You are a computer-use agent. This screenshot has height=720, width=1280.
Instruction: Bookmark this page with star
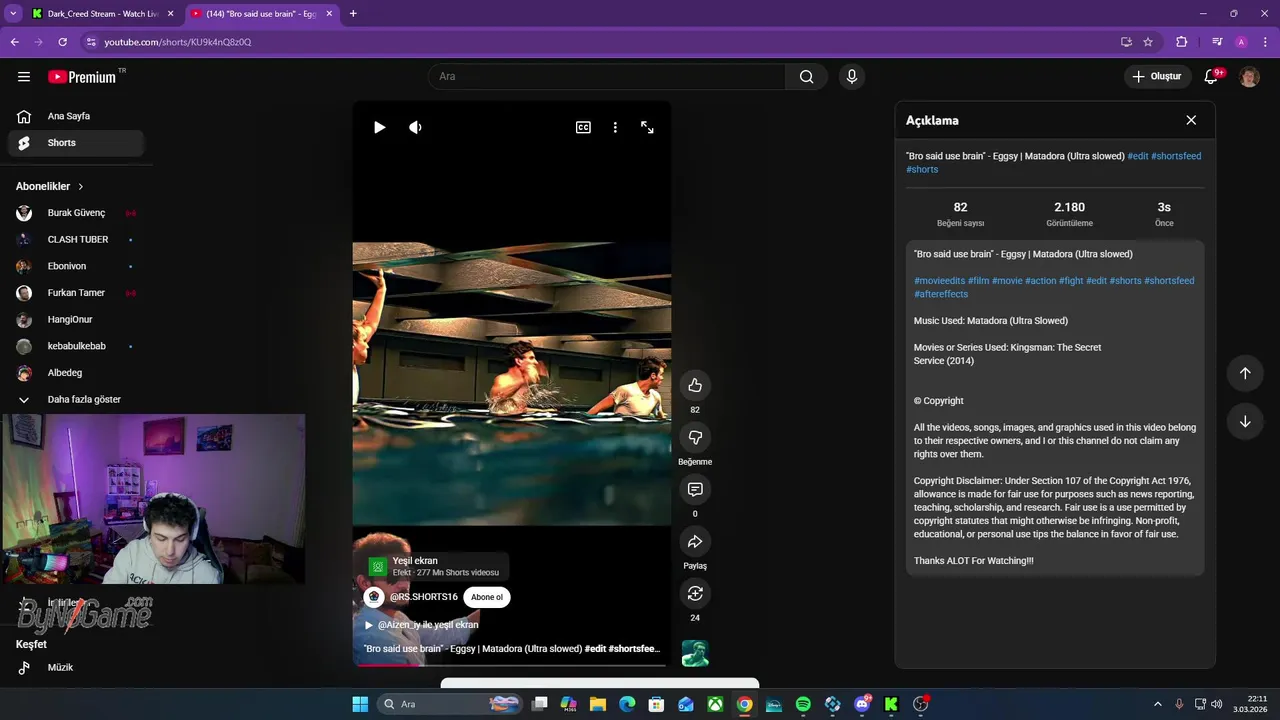tap(1148, 42)
